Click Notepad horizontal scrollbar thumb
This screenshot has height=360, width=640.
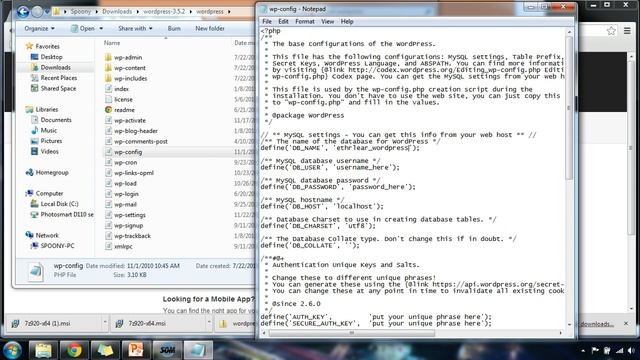351,333
